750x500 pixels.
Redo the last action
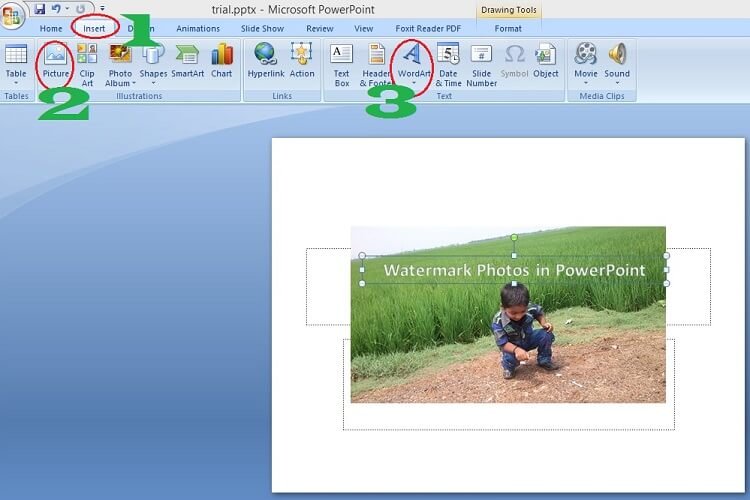pos(80,9)
